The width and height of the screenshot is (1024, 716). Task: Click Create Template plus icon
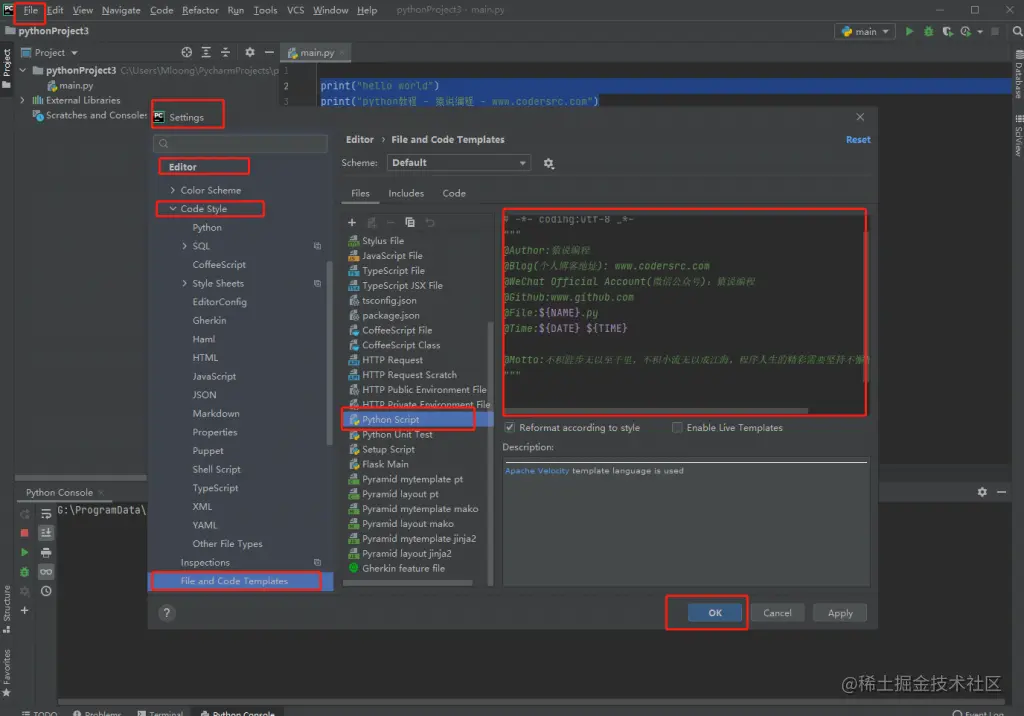coord(351,223)
